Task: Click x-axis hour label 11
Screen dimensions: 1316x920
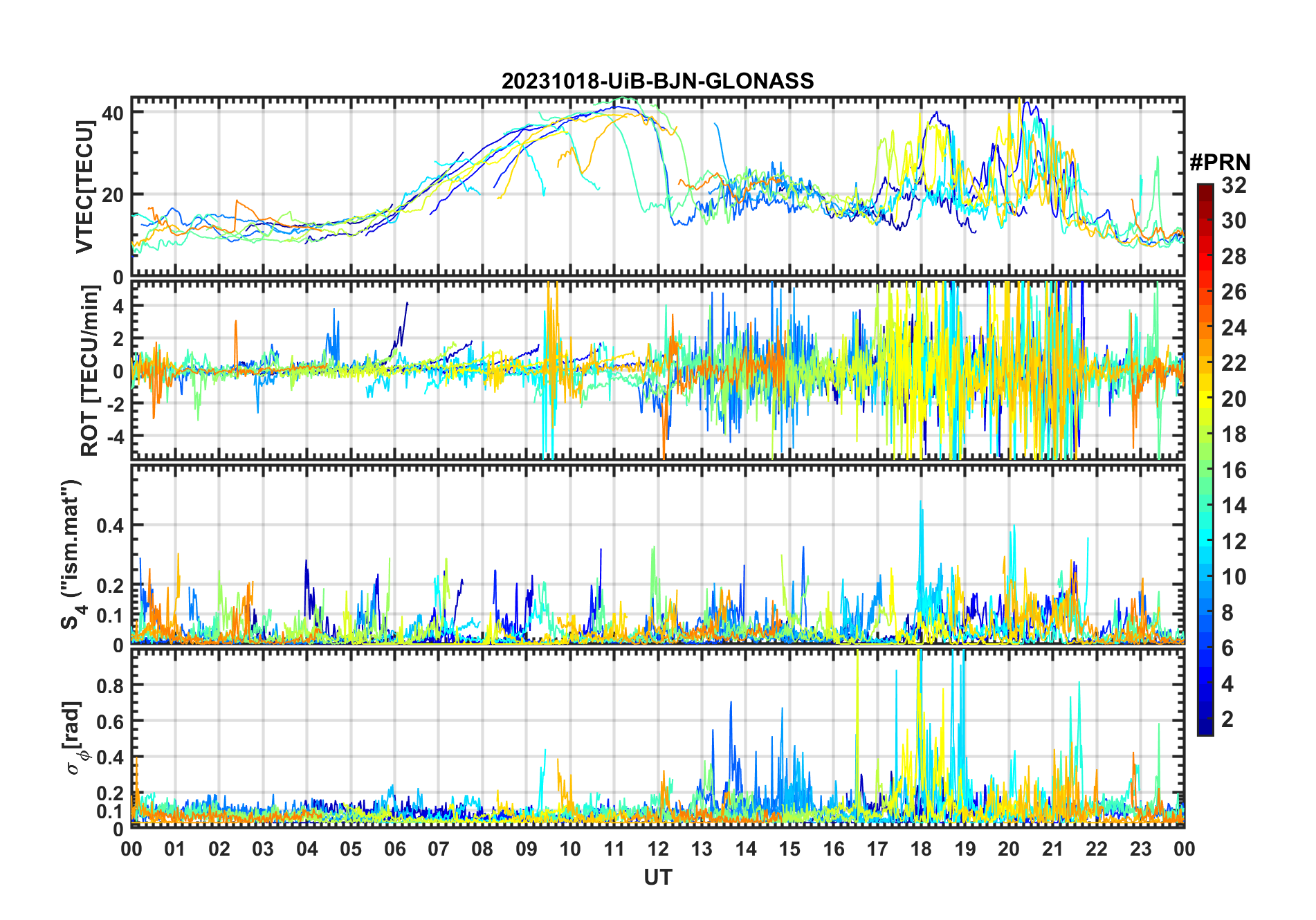Action: coord(614,849)
